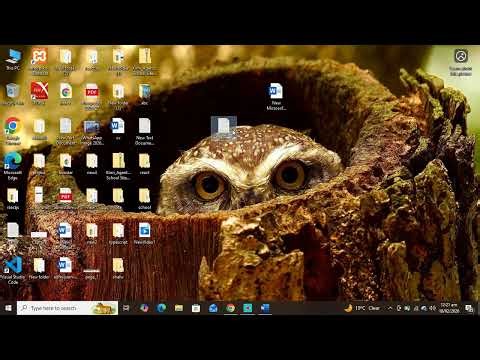The width and height of the screenshot is (480, 360).
Task: Open the Windows Start menu
Action: (x=8, y=308)
